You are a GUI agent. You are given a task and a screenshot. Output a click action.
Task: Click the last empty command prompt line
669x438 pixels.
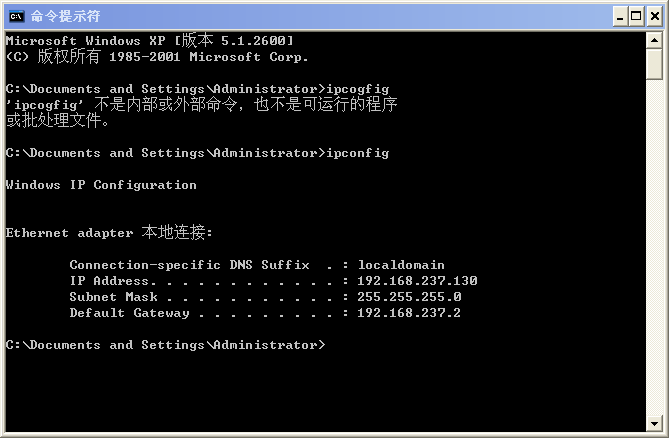tap(165, 345)
